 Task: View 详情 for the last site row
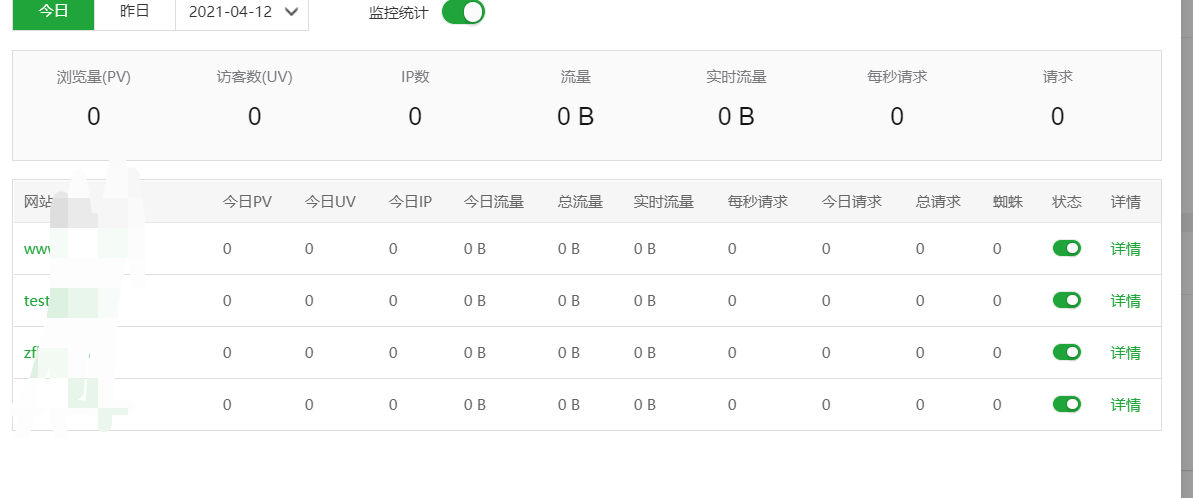[x=1125, y=404]
